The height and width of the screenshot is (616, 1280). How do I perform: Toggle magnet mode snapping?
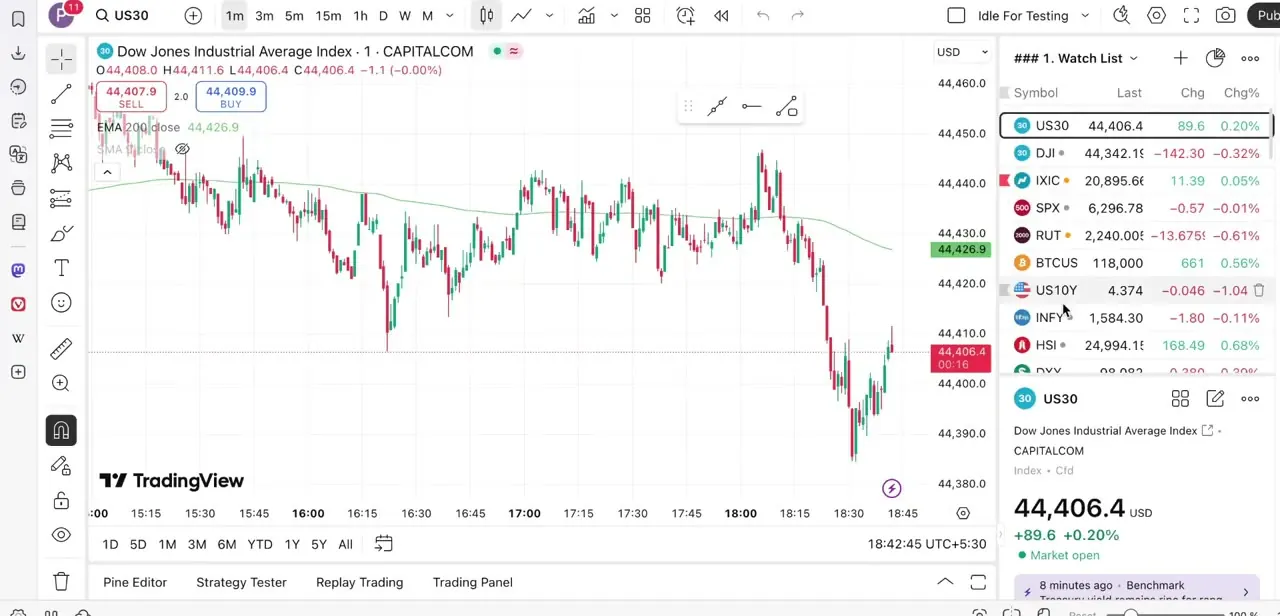coord(61,430)
